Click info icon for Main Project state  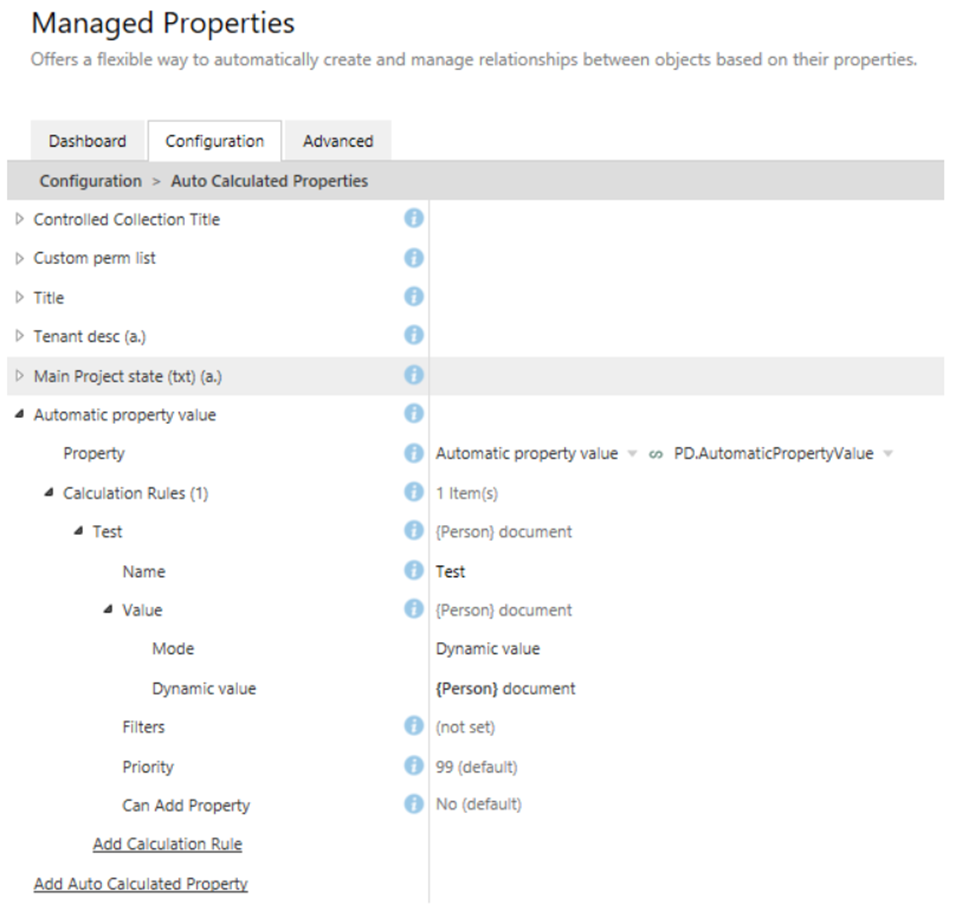point(414,375)
